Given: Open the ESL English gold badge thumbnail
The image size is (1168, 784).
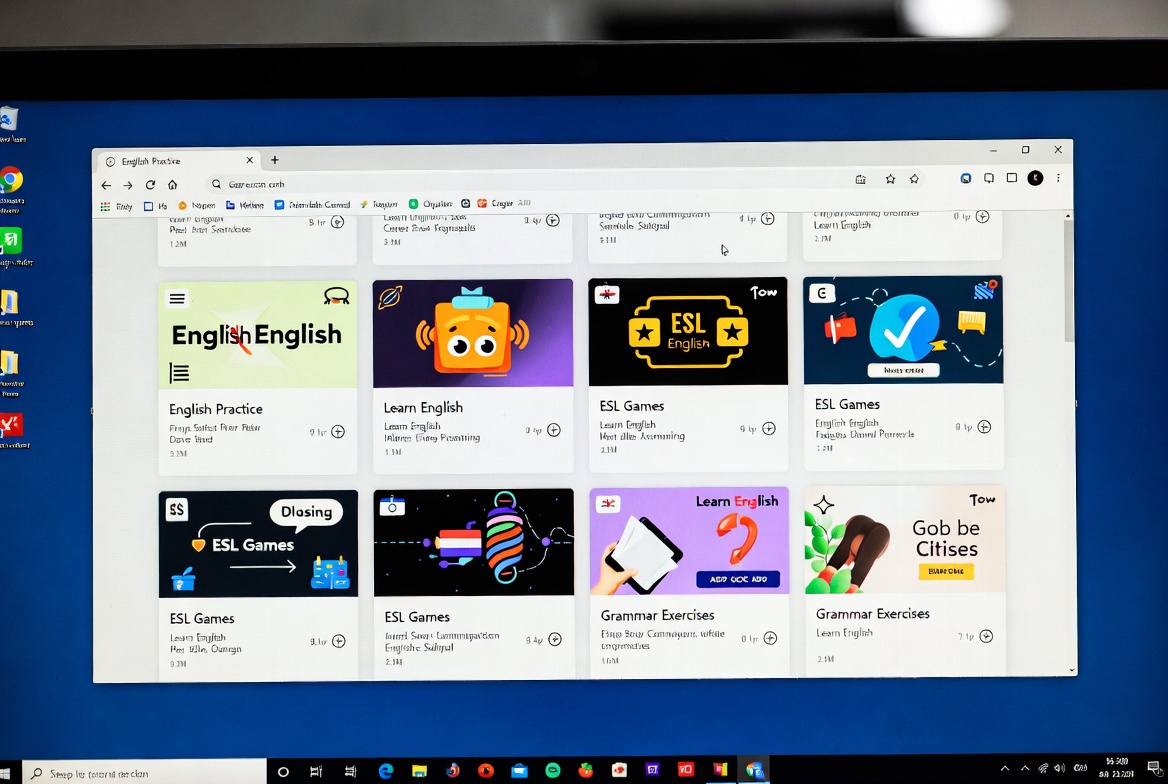Looking at the screenshot, I should coord(688,332).
